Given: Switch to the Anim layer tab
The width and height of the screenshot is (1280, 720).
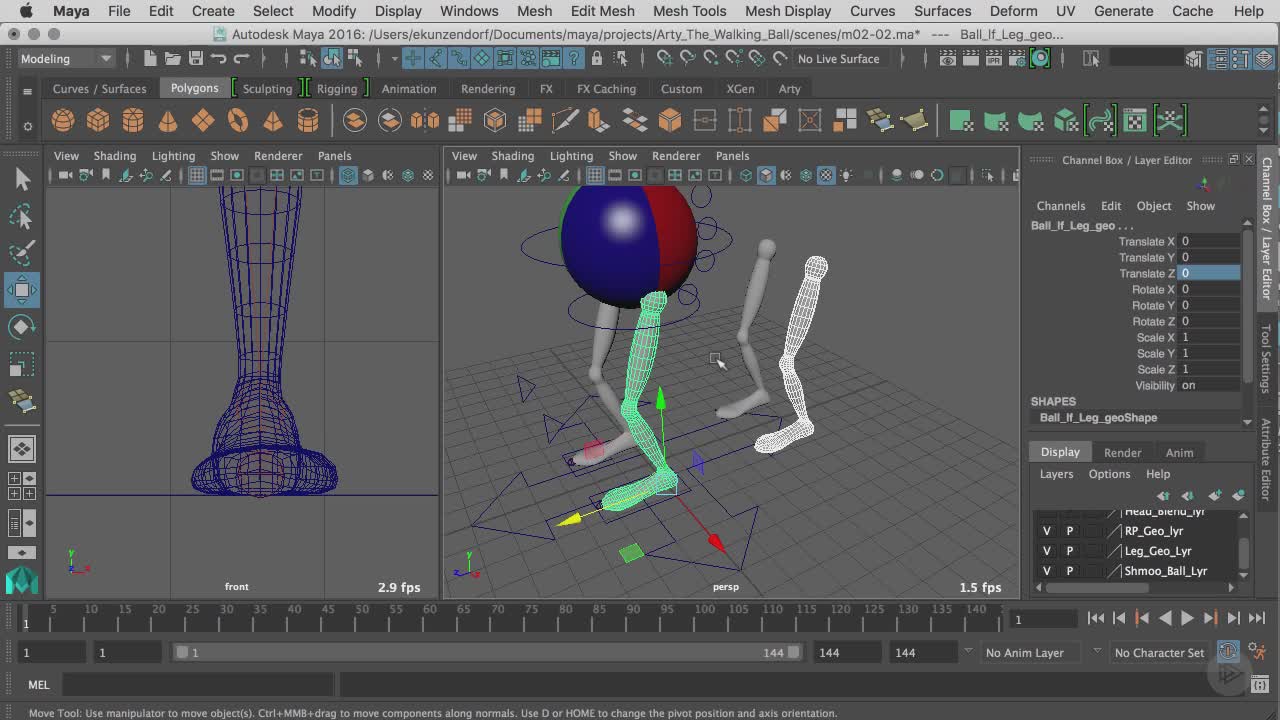Looking at the screenshot, I should click(x=1179, y=453).
